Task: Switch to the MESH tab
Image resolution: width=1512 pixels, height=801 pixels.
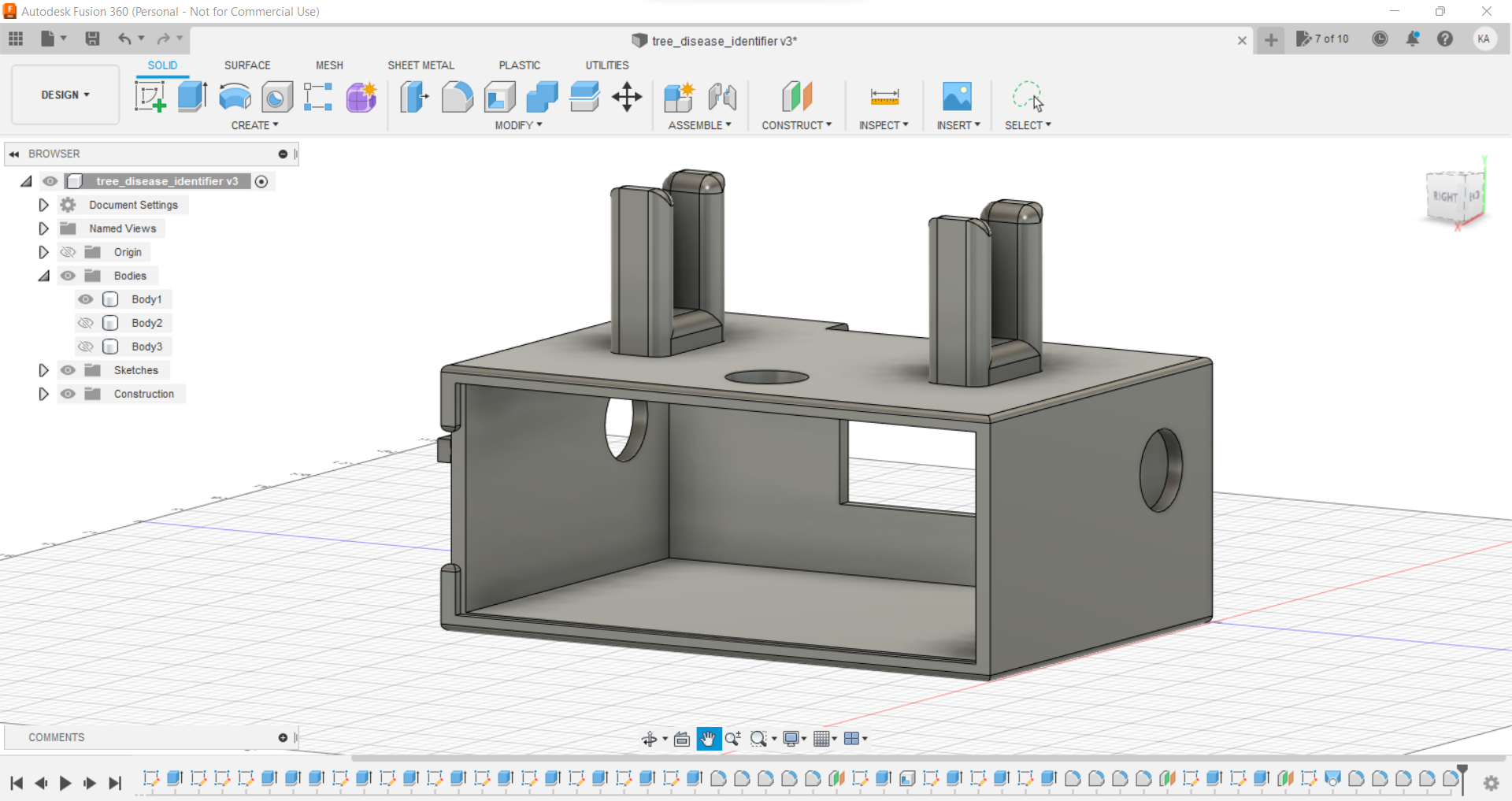Action: (329, 65)
